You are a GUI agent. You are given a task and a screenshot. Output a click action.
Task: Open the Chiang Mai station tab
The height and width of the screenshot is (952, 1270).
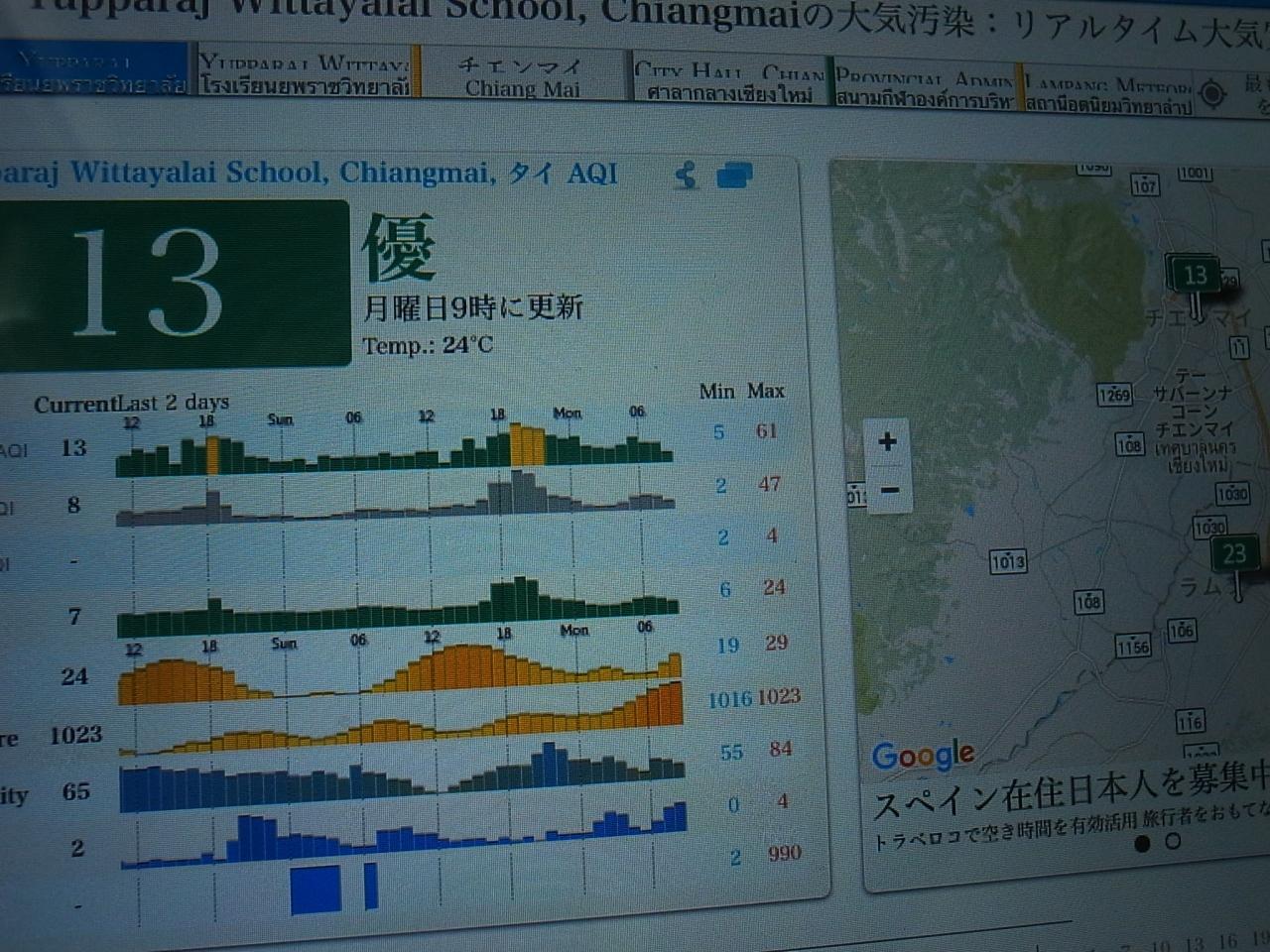(x=522, y=76)
